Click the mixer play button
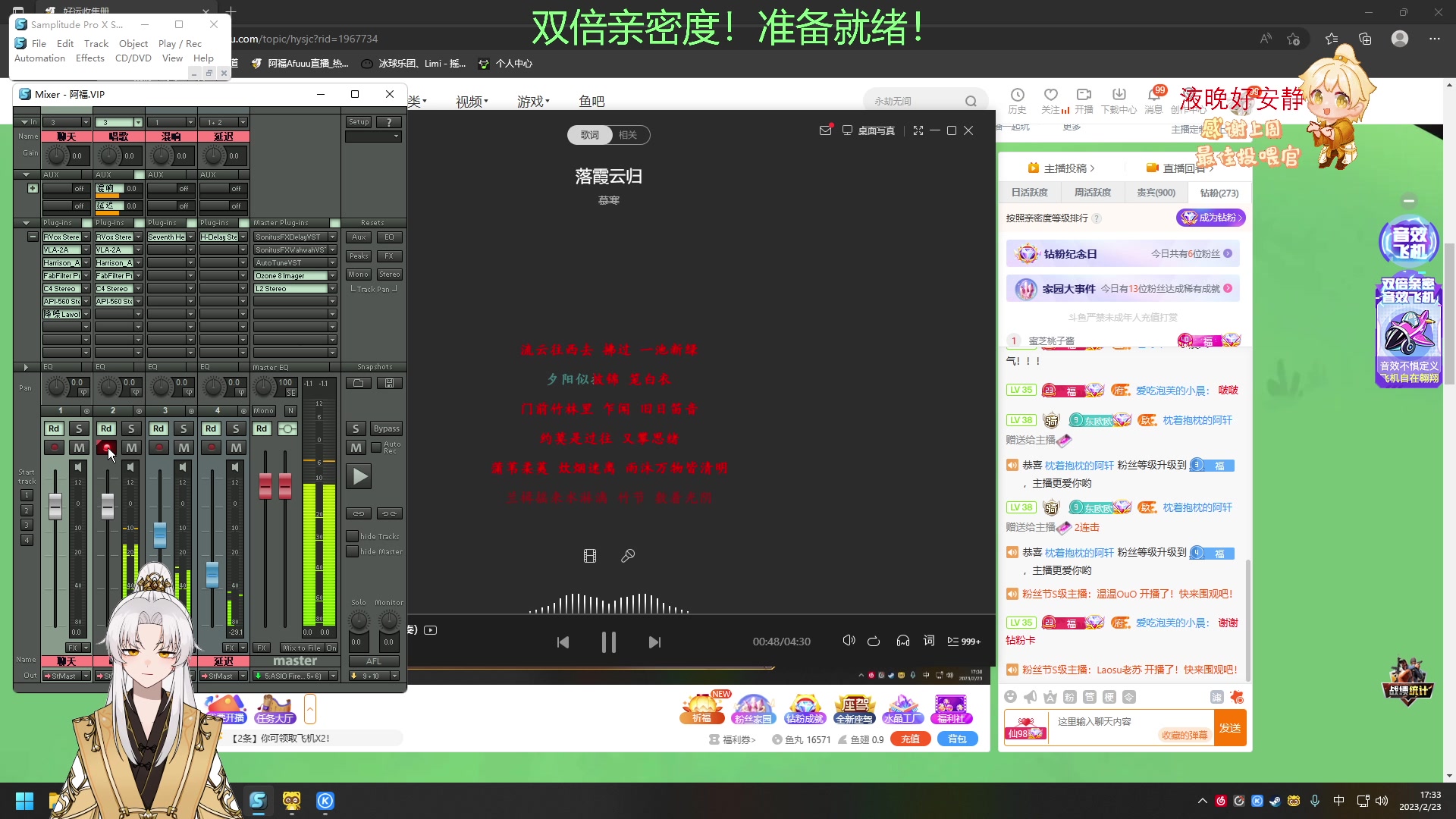1456x819 pixels. pyautogui.click(x=359, y=476)
